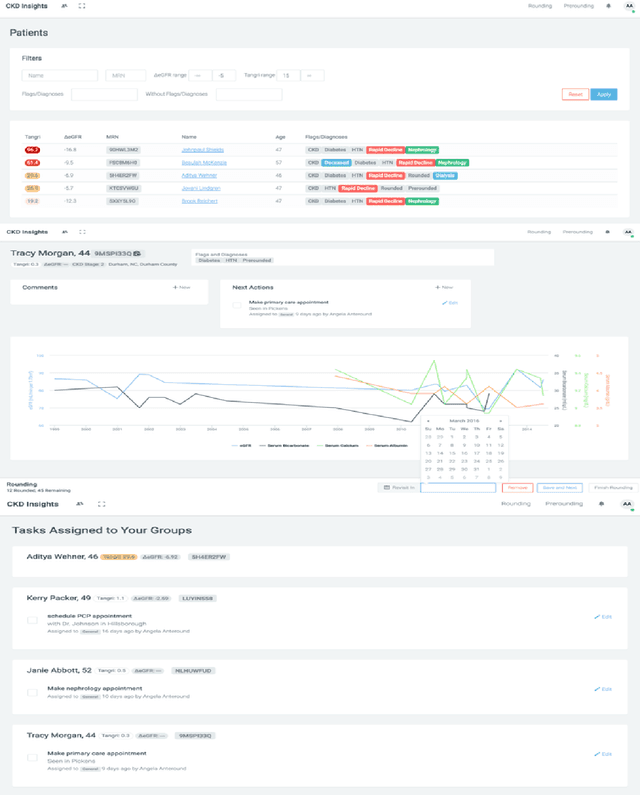Go to next month in the March calendar
The image size is (640, 795).
[502, 420]
